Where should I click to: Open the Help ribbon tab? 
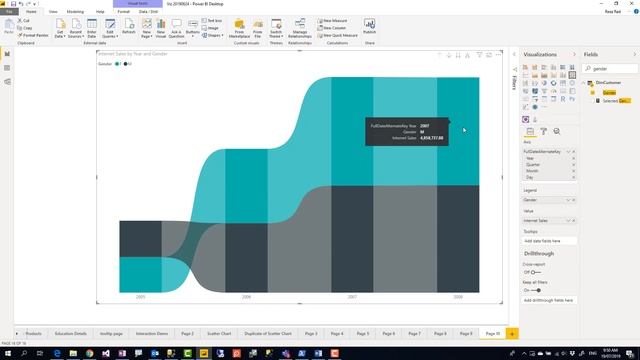100,12
